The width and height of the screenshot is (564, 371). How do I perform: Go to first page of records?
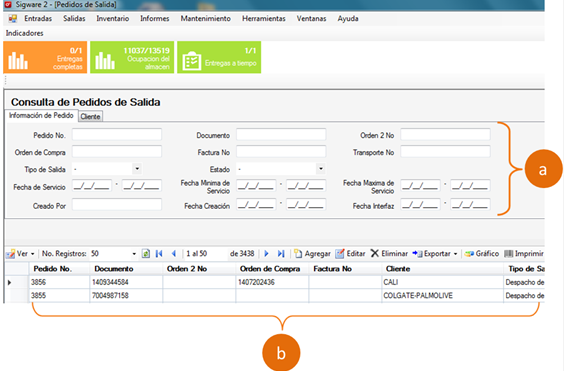coord(159,254)
